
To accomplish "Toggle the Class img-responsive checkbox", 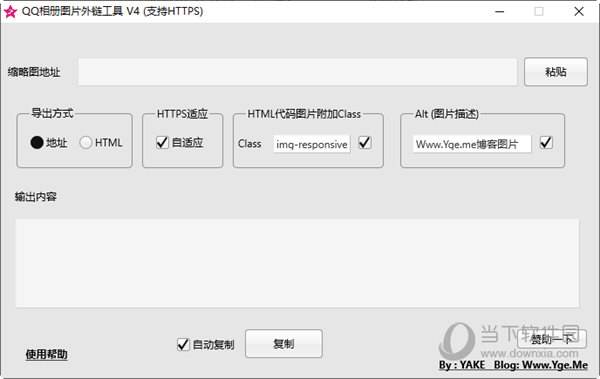I will click(x=365, y=143).
